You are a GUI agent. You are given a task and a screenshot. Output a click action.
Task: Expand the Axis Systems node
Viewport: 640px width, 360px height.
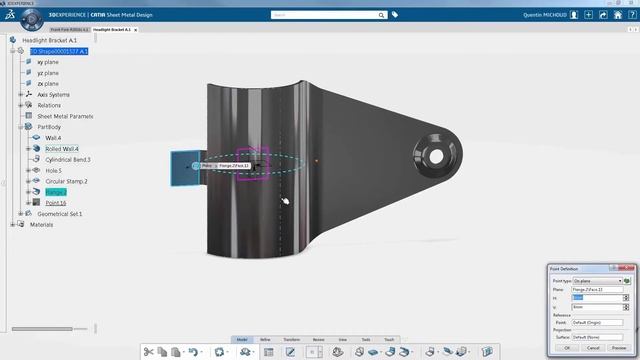pos(20,95)
